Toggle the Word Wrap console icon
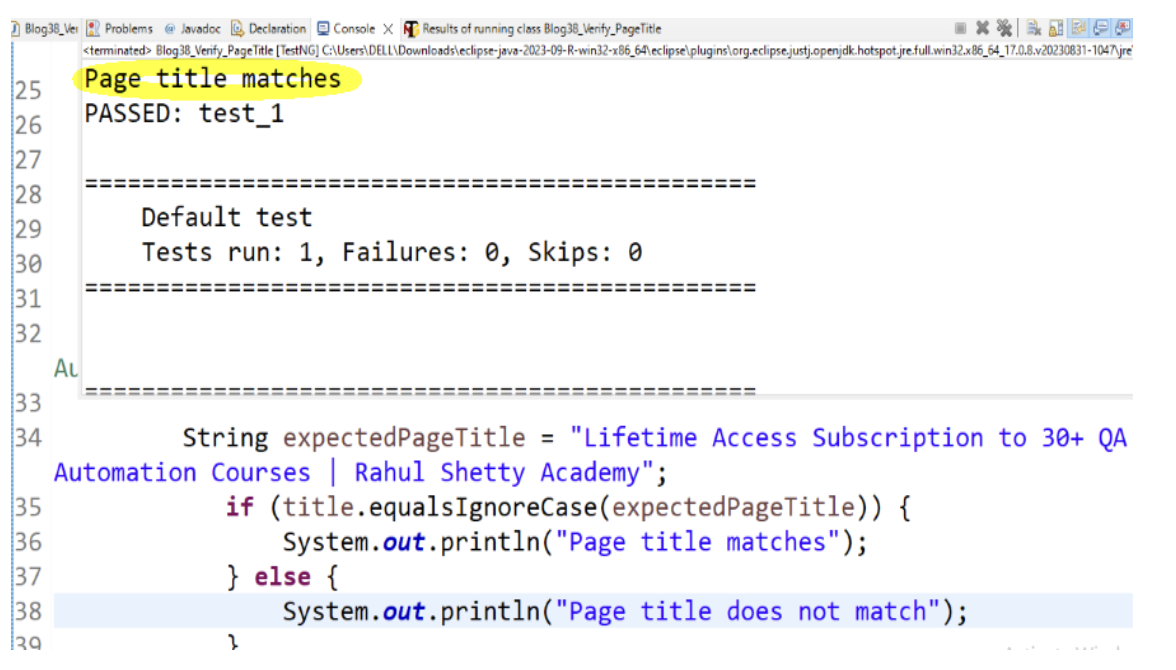 1078,28
